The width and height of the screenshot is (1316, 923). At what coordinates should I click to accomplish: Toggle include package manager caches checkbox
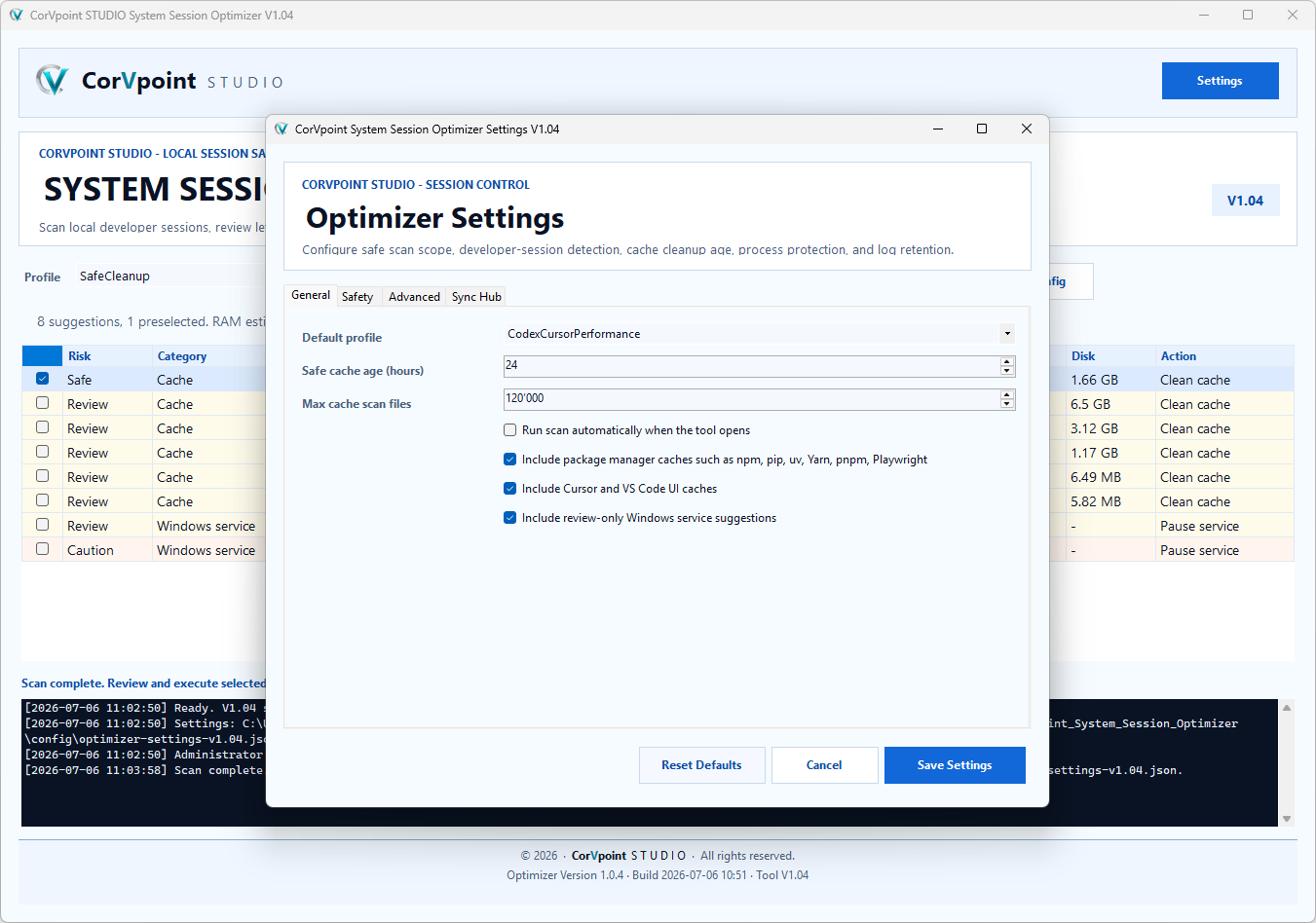[x=509, y=460]
